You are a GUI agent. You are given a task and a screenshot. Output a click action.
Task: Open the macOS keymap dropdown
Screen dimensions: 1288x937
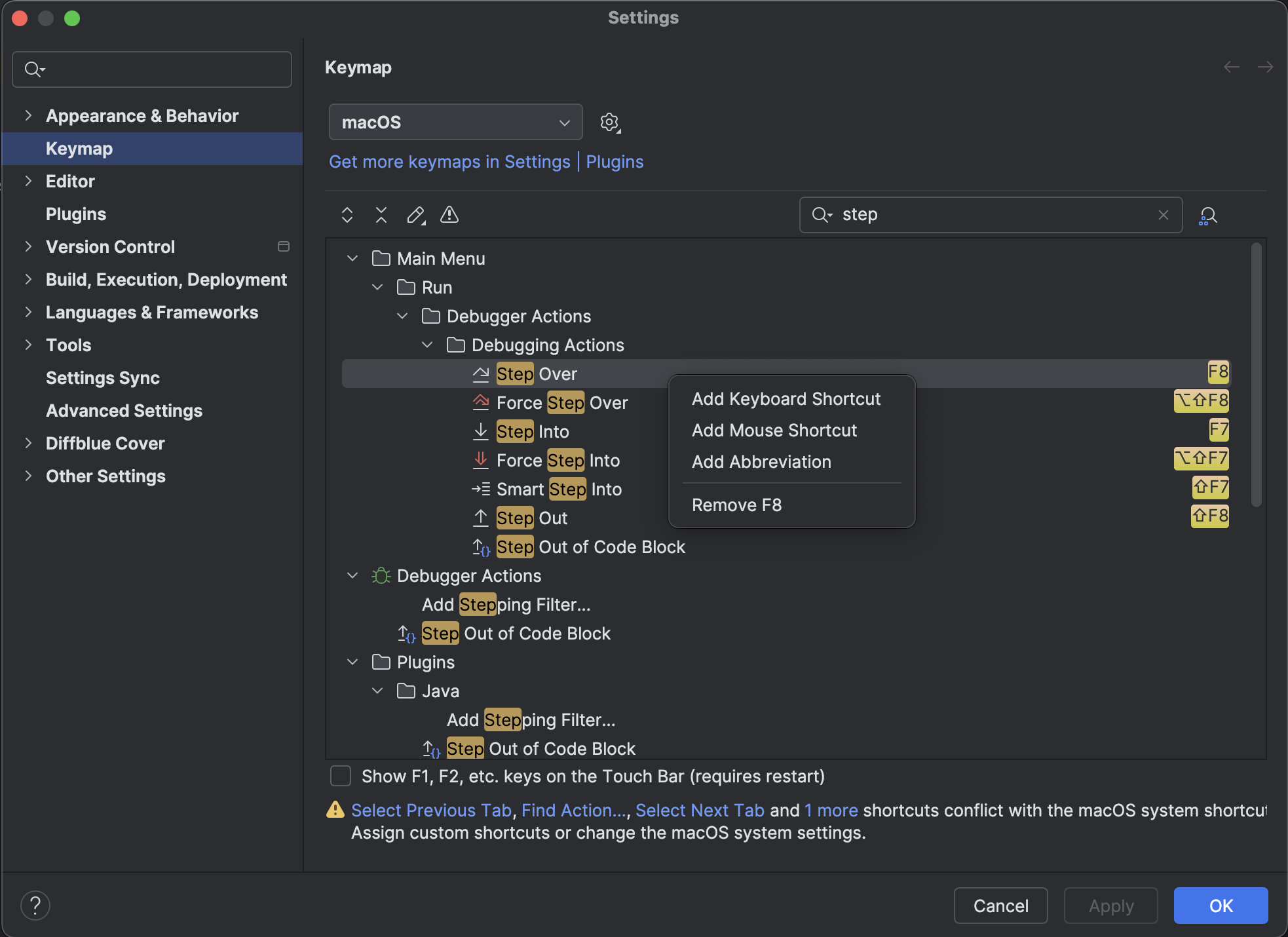[x=454, y=122]
